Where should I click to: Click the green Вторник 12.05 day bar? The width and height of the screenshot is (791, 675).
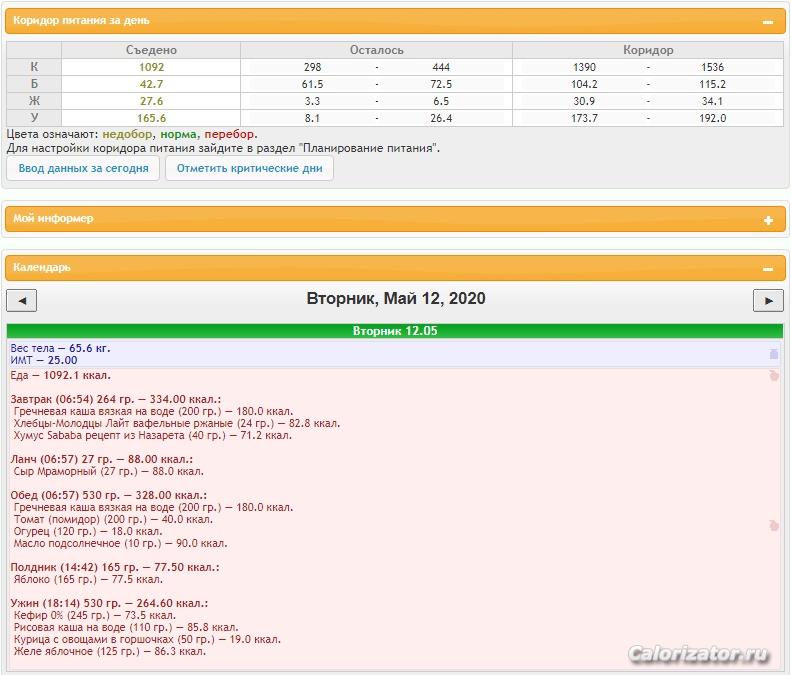click(395, 331)
